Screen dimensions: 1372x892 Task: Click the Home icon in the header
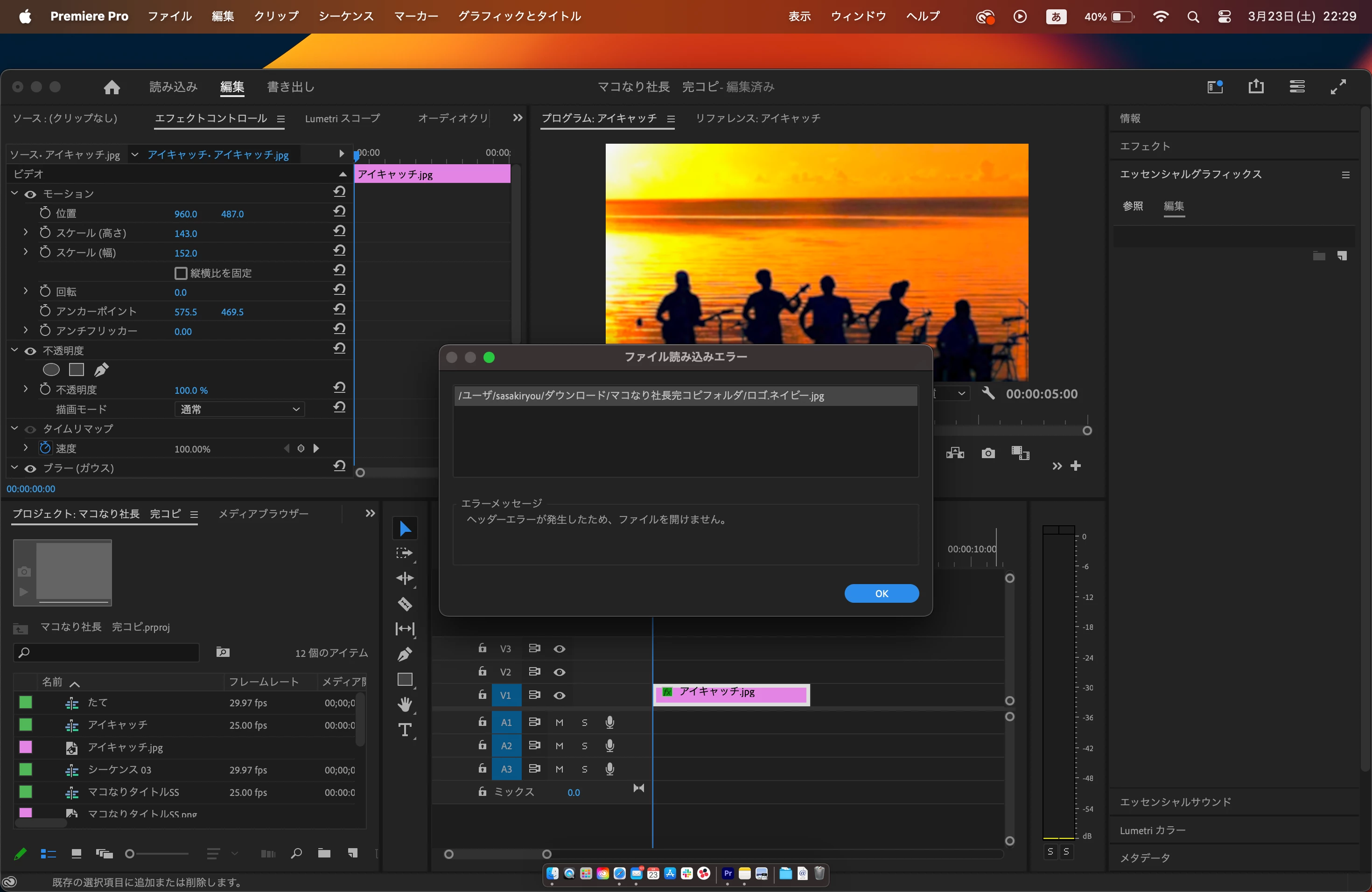(112, 87)
